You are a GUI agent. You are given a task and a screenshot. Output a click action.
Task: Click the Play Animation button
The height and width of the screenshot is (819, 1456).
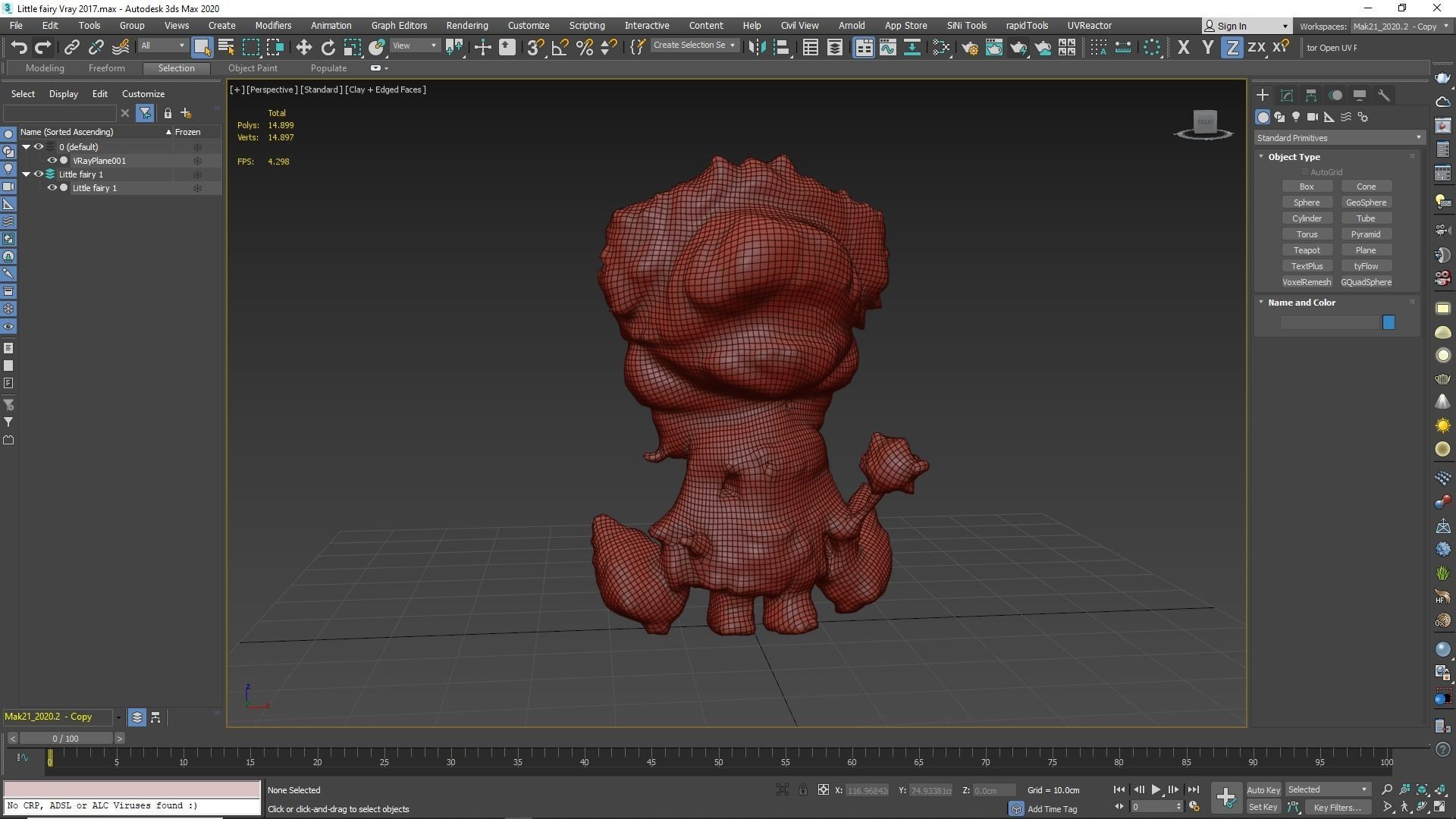point(1156,789)
